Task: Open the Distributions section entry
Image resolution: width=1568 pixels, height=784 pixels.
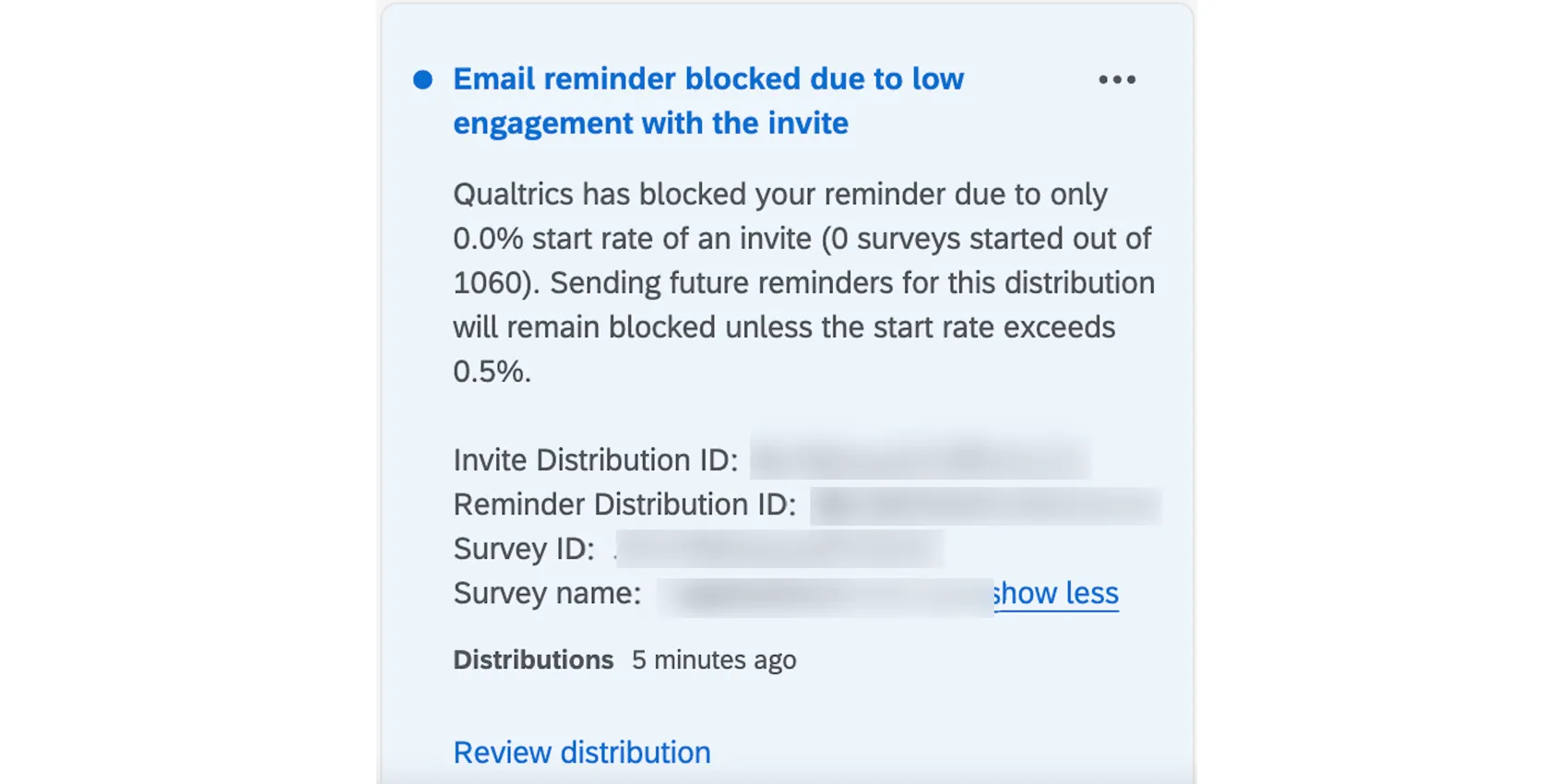Action: (532, 659)
